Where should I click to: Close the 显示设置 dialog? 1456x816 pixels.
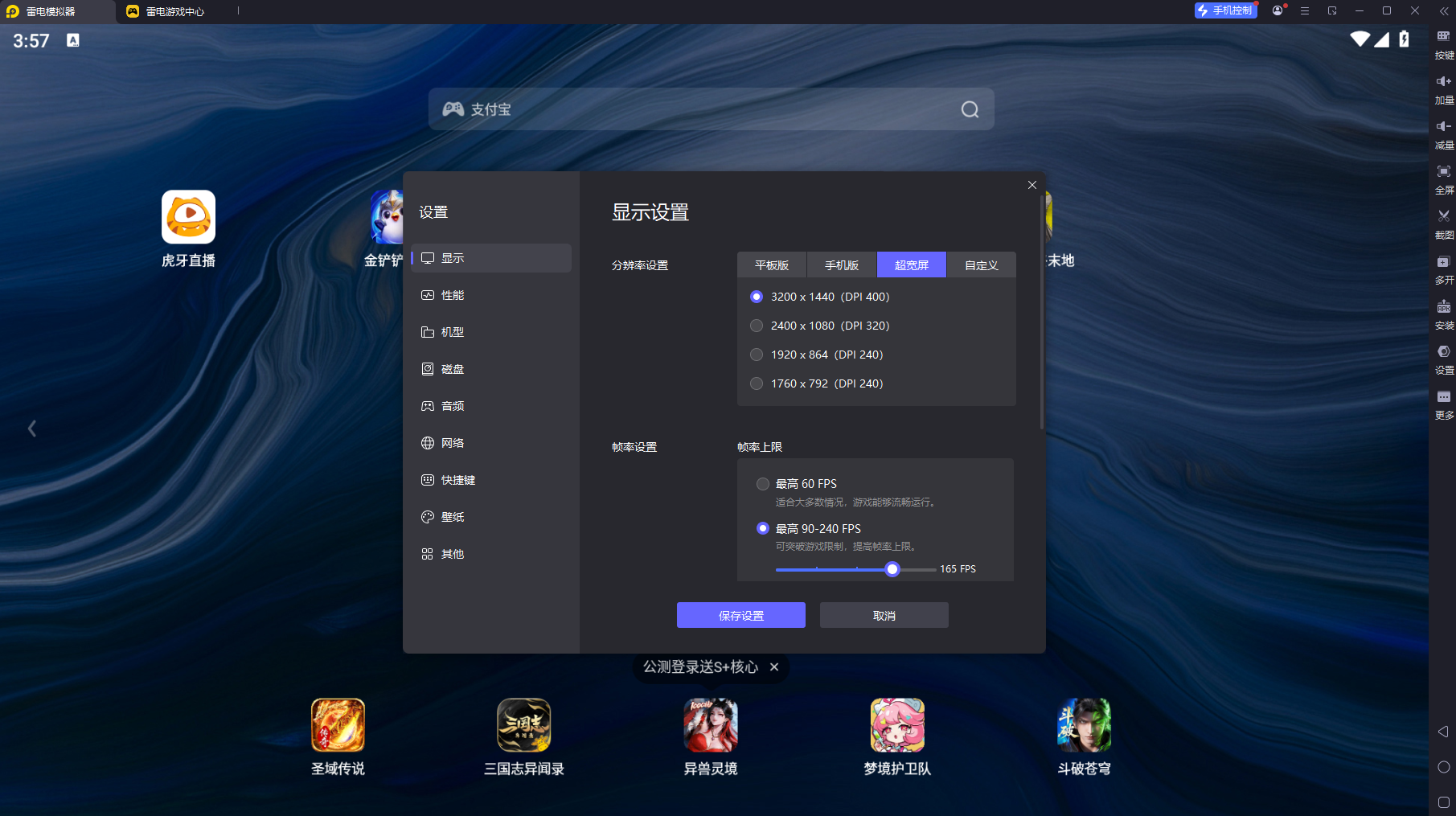pyautogui.click(x=1032, y=185)
